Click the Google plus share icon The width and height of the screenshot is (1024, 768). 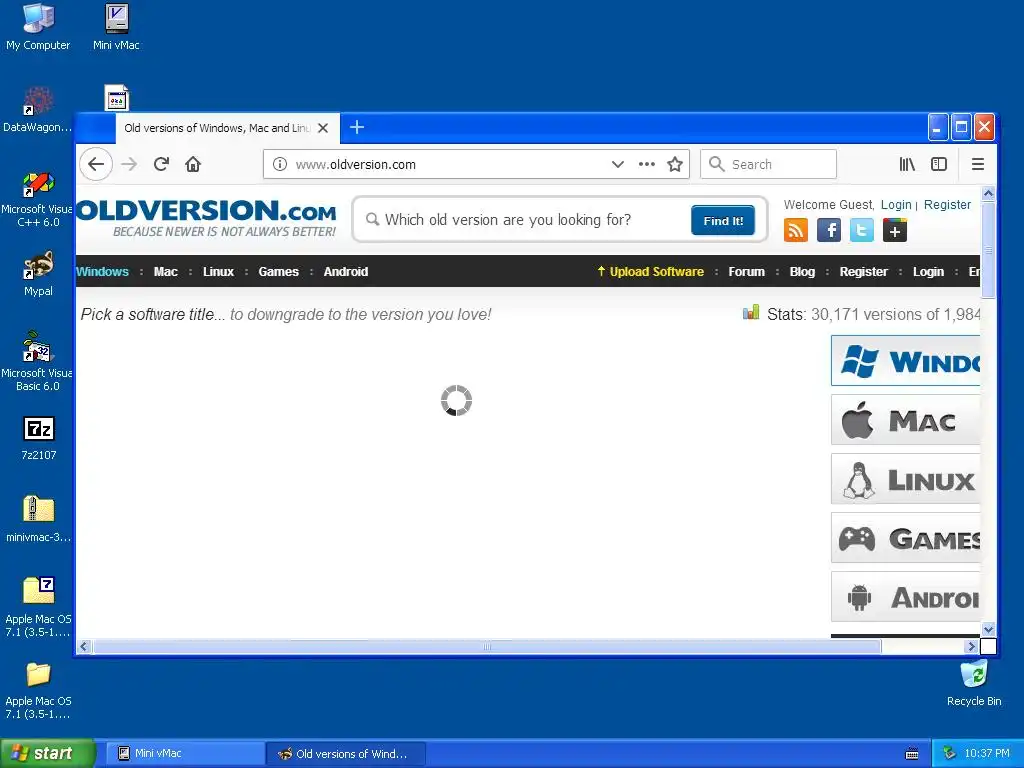point(895,230)
